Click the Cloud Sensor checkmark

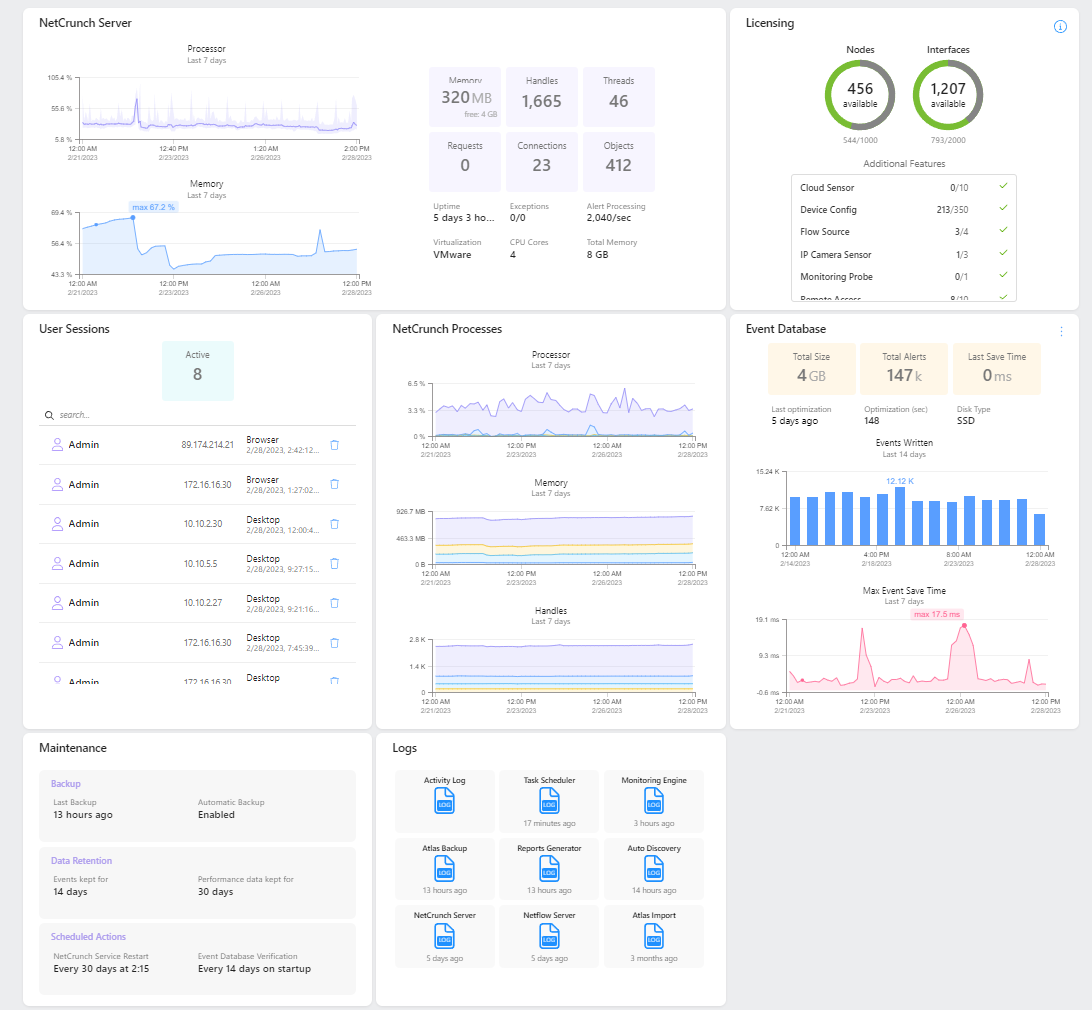pos(1003,186)
